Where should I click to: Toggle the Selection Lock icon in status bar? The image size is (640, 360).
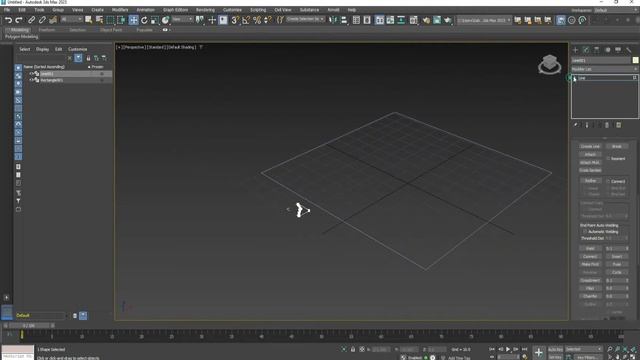[353, 349]
